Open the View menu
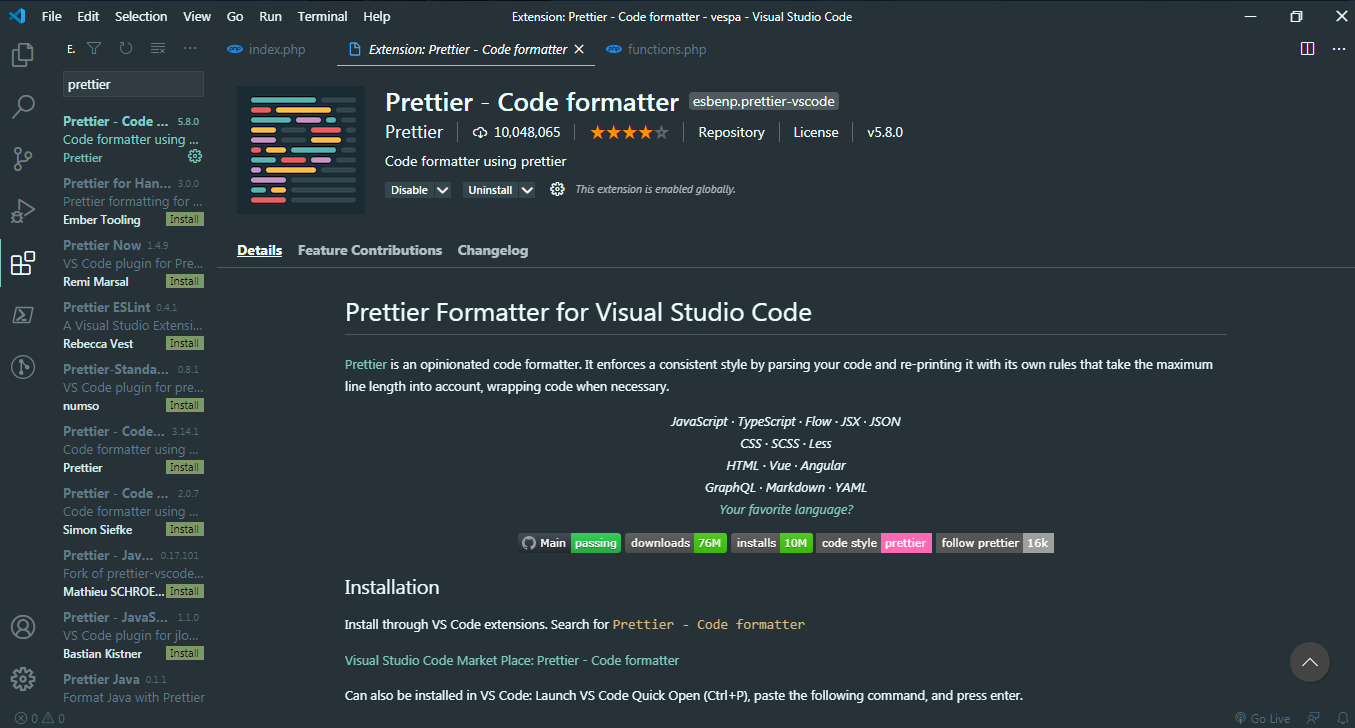This screenshot has height=728, width=1355. click(197, 16)
